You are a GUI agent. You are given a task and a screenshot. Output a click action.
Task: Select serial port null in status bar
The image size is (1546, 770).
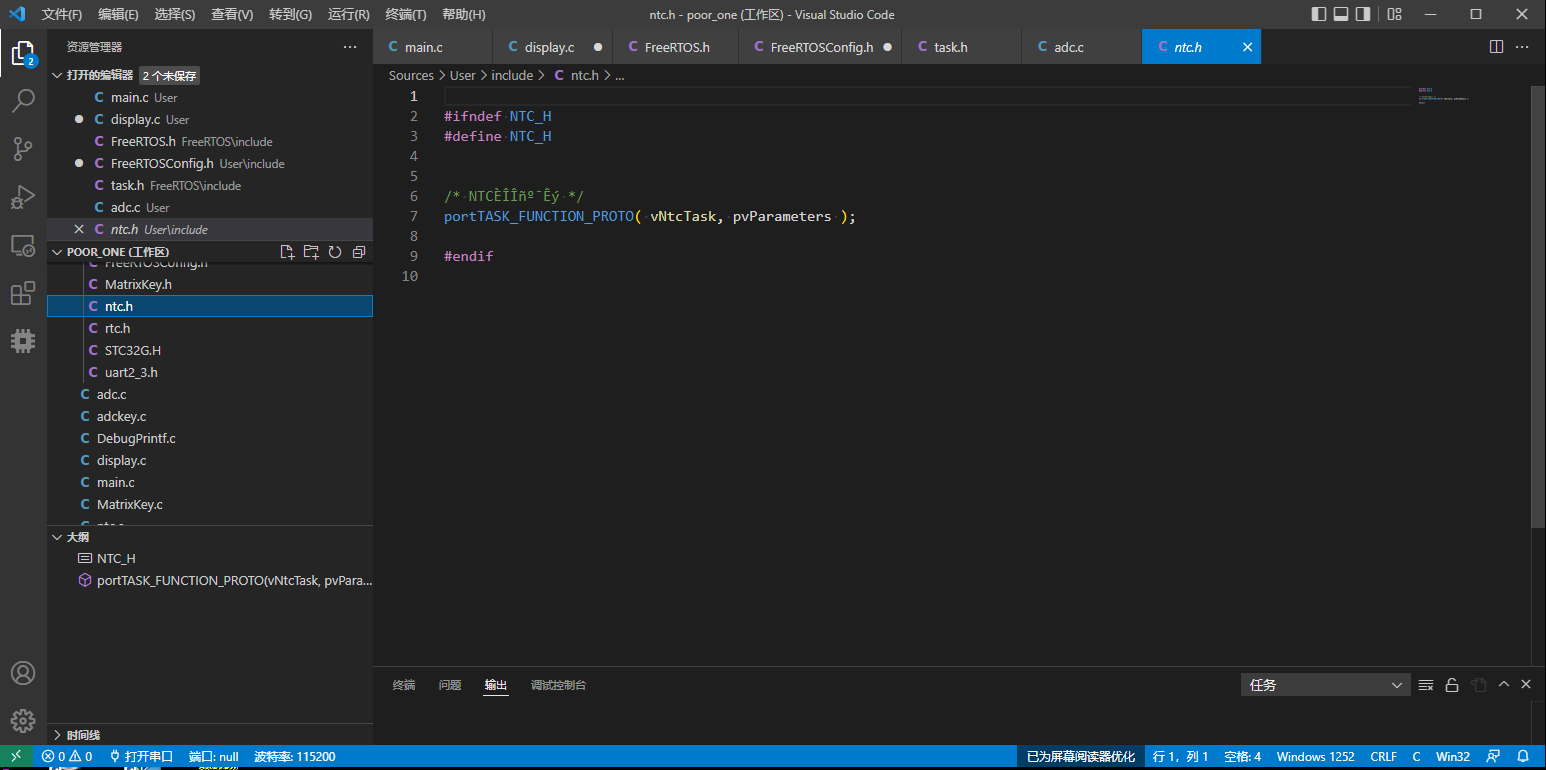[213, 757]
